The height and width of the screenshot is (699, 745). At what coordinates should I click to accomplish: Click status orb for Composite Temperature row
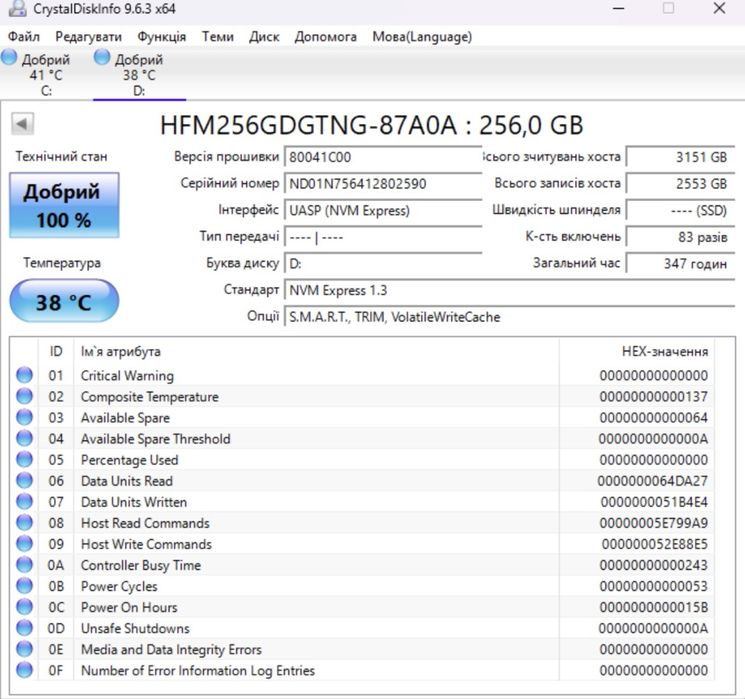point(24,396)
